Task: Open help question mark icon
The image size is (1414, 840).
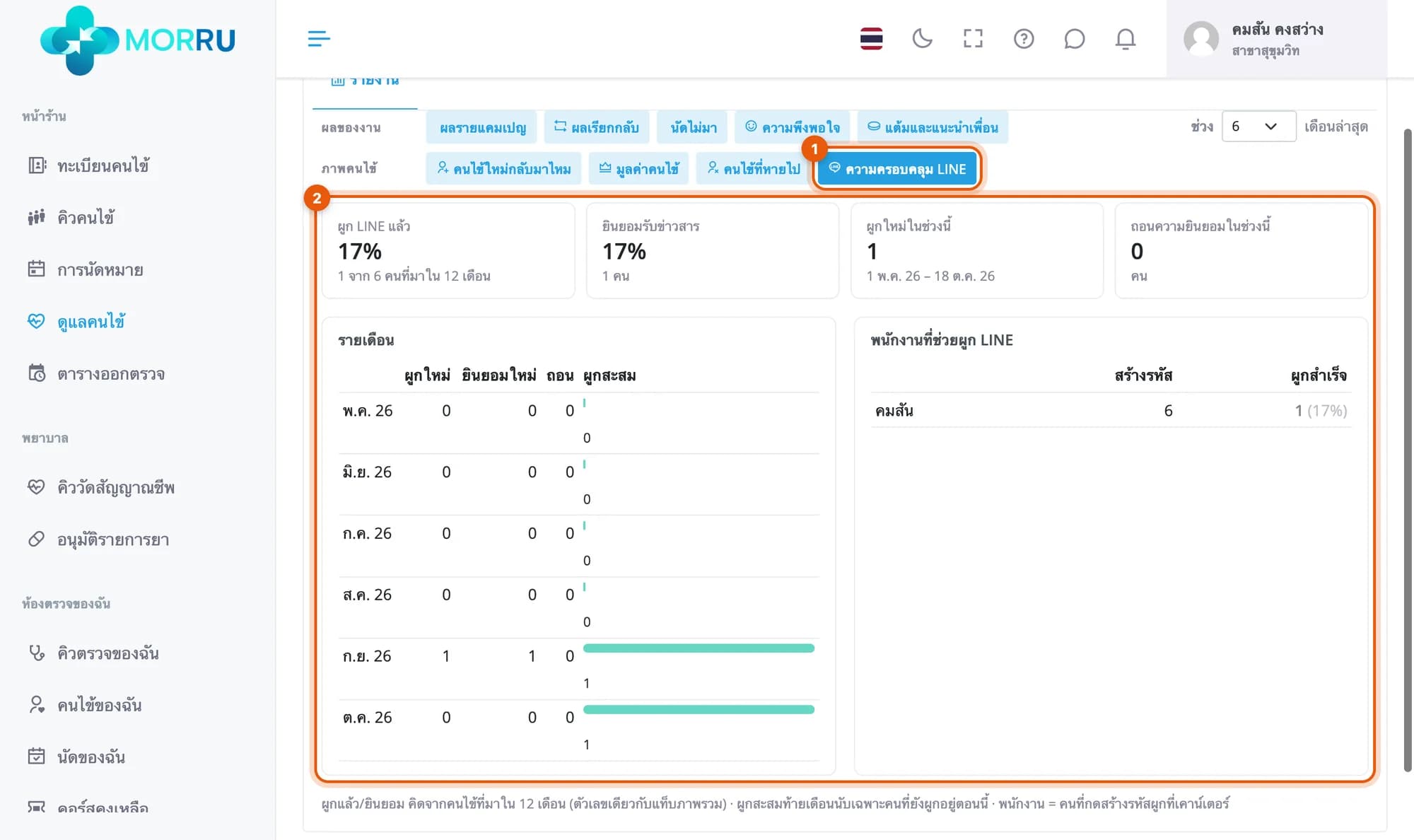Action: point(1024,38)
